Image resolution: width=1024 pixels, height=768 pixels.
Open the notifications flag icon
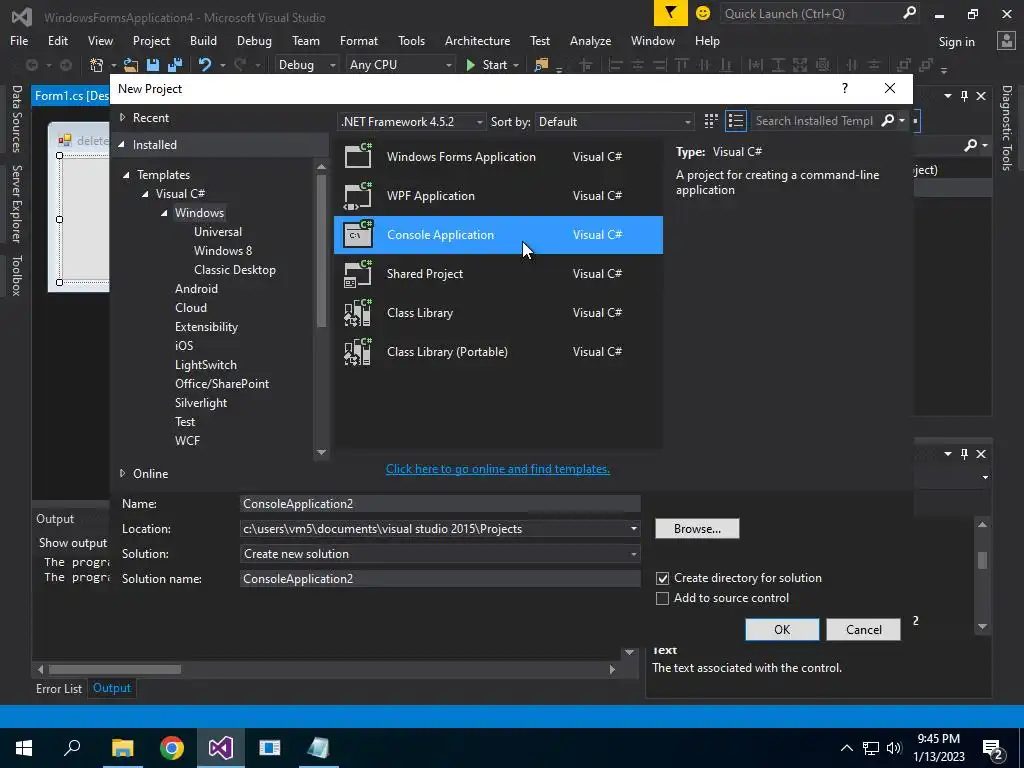click(671, 13)
